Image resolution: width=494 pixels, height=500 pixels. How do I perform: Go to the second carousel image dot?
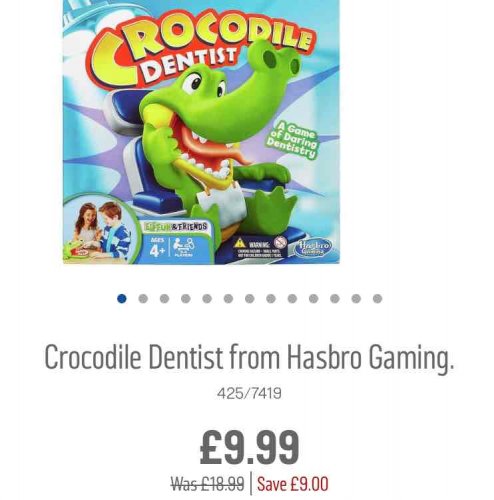(x=143, y=298)
